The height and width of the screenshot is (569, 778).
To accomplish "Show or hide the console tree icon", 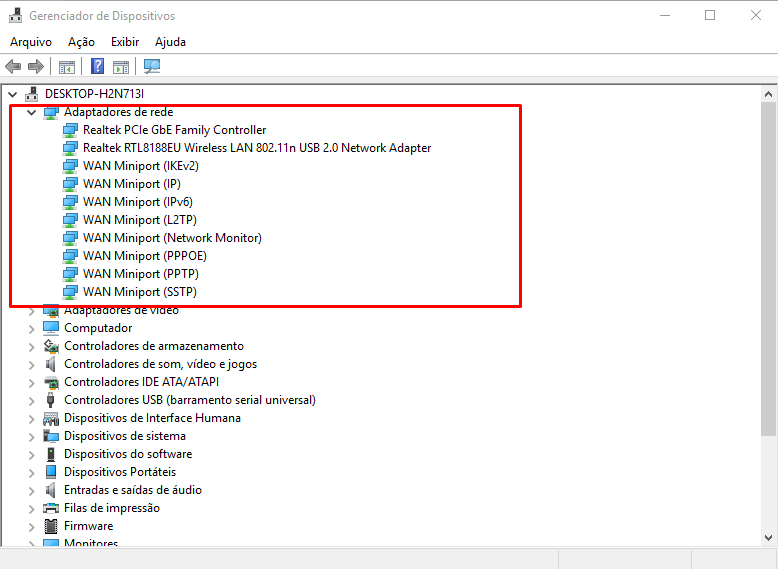I will pyautogui.click(x=66, y=66).
